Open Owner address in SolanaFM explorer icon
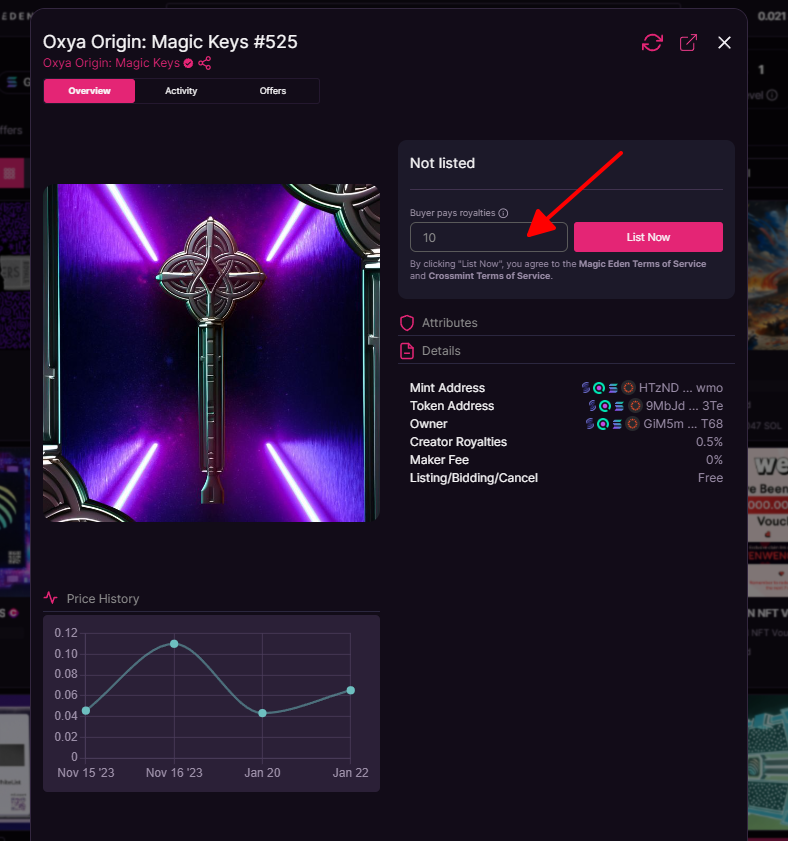 (590, 424)
